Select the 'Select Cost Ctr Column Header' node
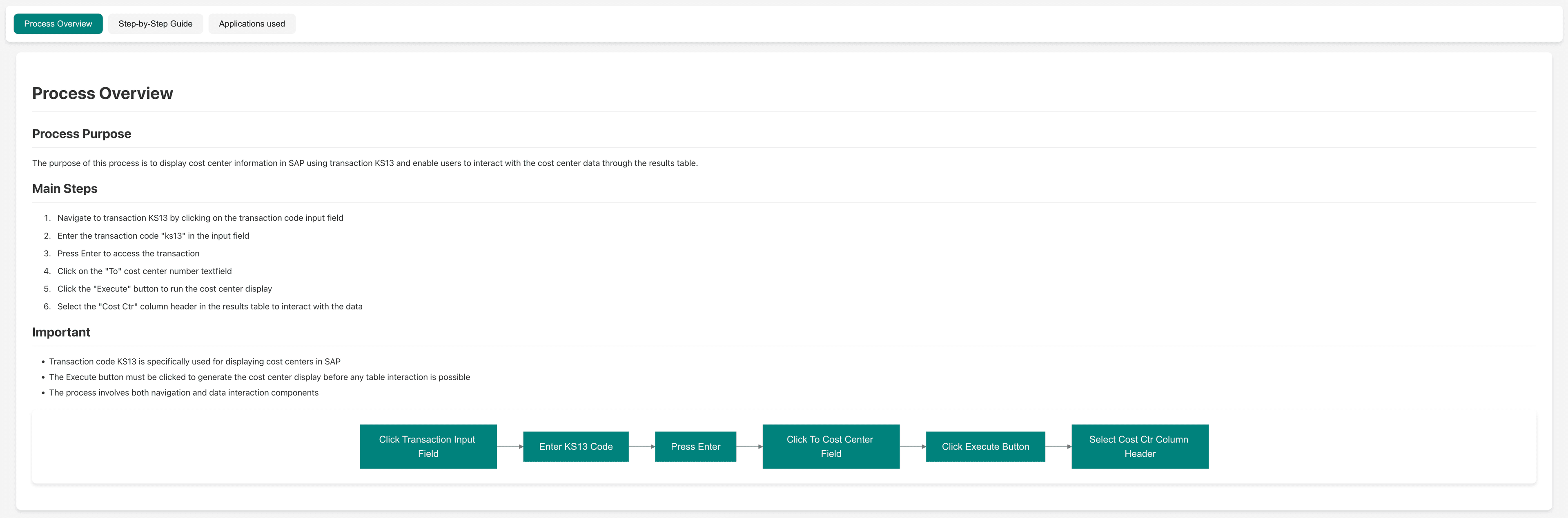The image size is (1568, 518). tap(1140, 446)
